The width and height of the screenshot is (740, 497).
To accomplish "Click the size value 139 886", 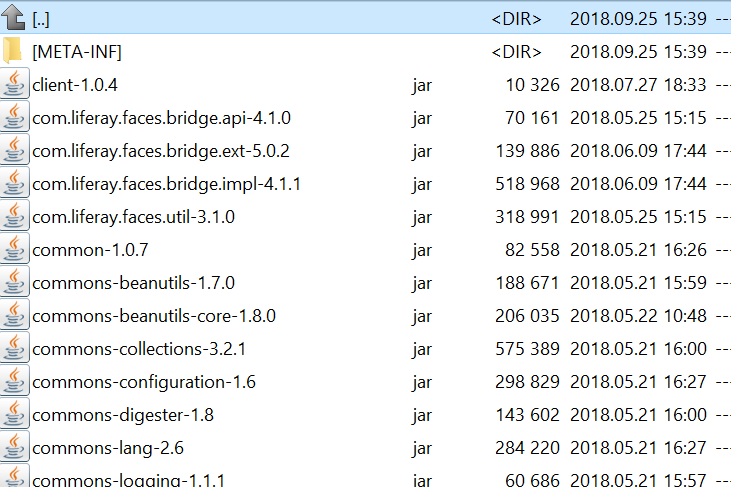I will click(527, 151).
